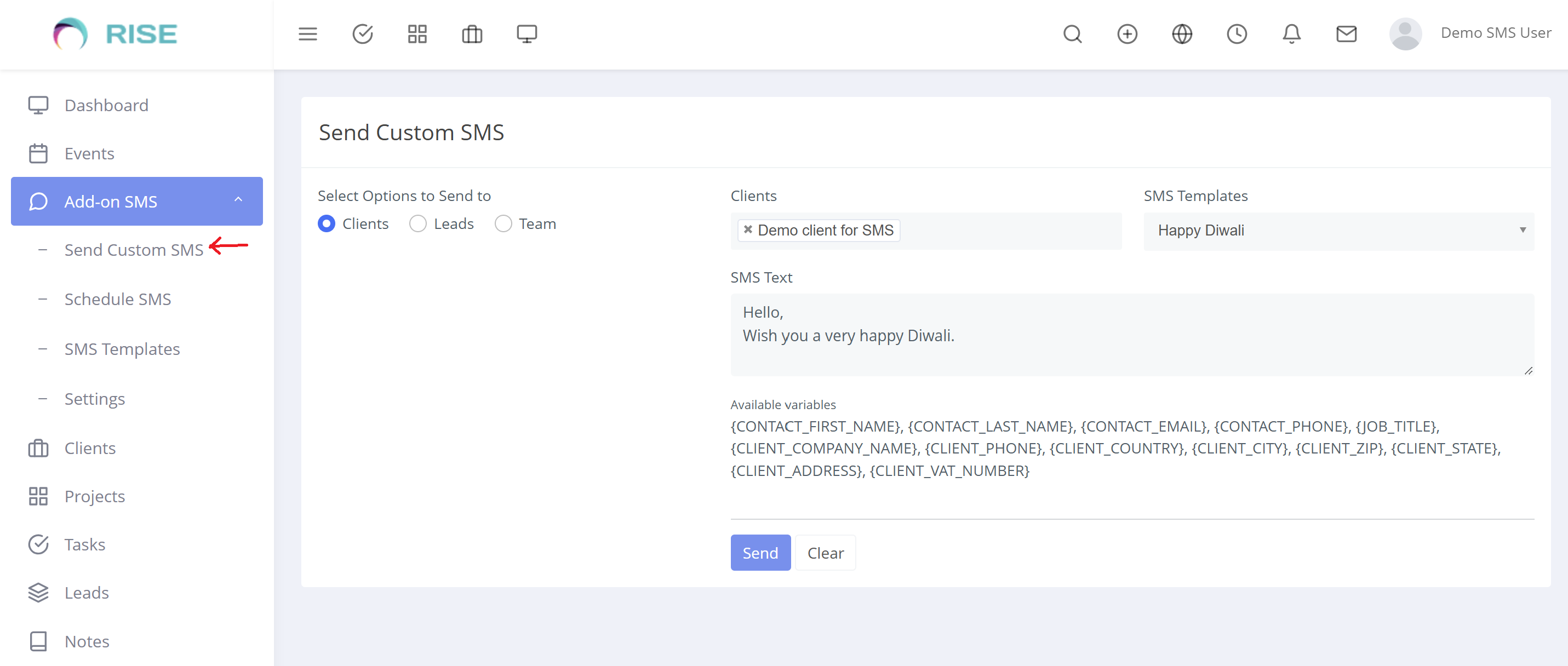Click the search magnifier icon
This screenshot has width=1568, height=666.
(1072, 34)
